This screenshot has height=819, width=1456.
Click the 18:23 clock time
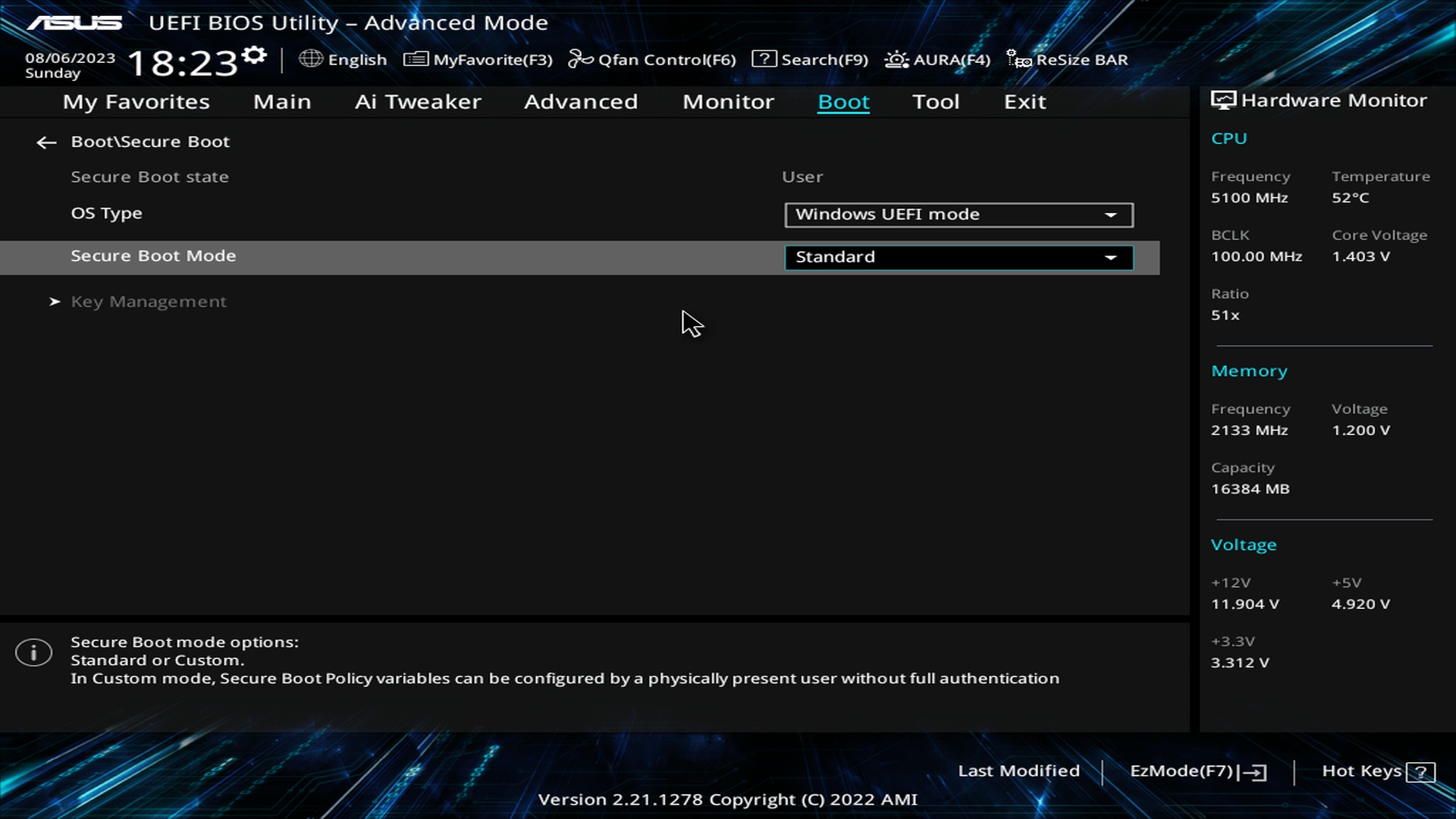[x=183, y=63]
